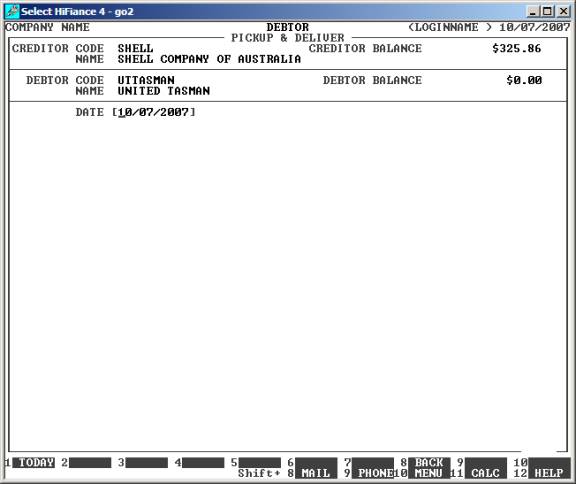
Task: Click the blank function key 5 block
Action: tap(260, 462)
